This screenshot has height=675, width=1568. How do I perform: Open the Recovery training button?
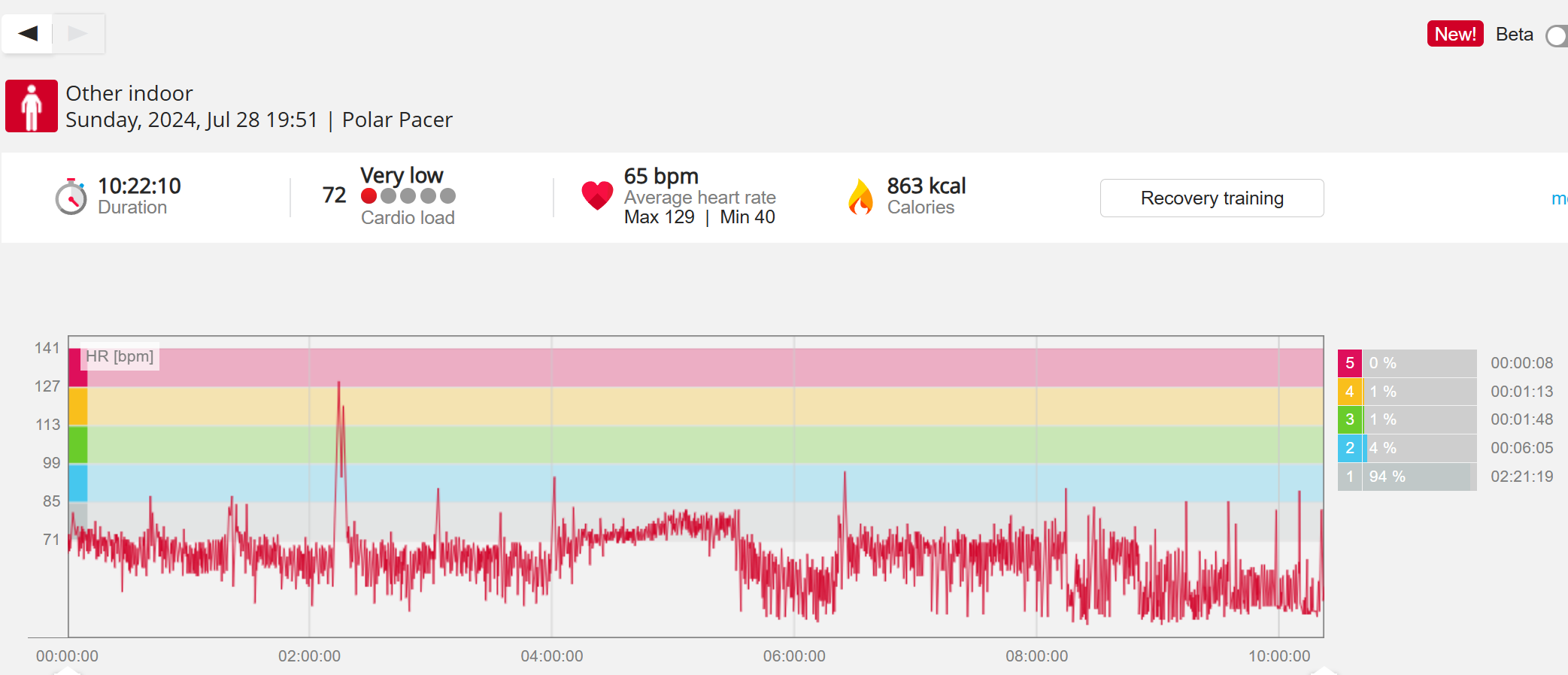point(1212,198)
